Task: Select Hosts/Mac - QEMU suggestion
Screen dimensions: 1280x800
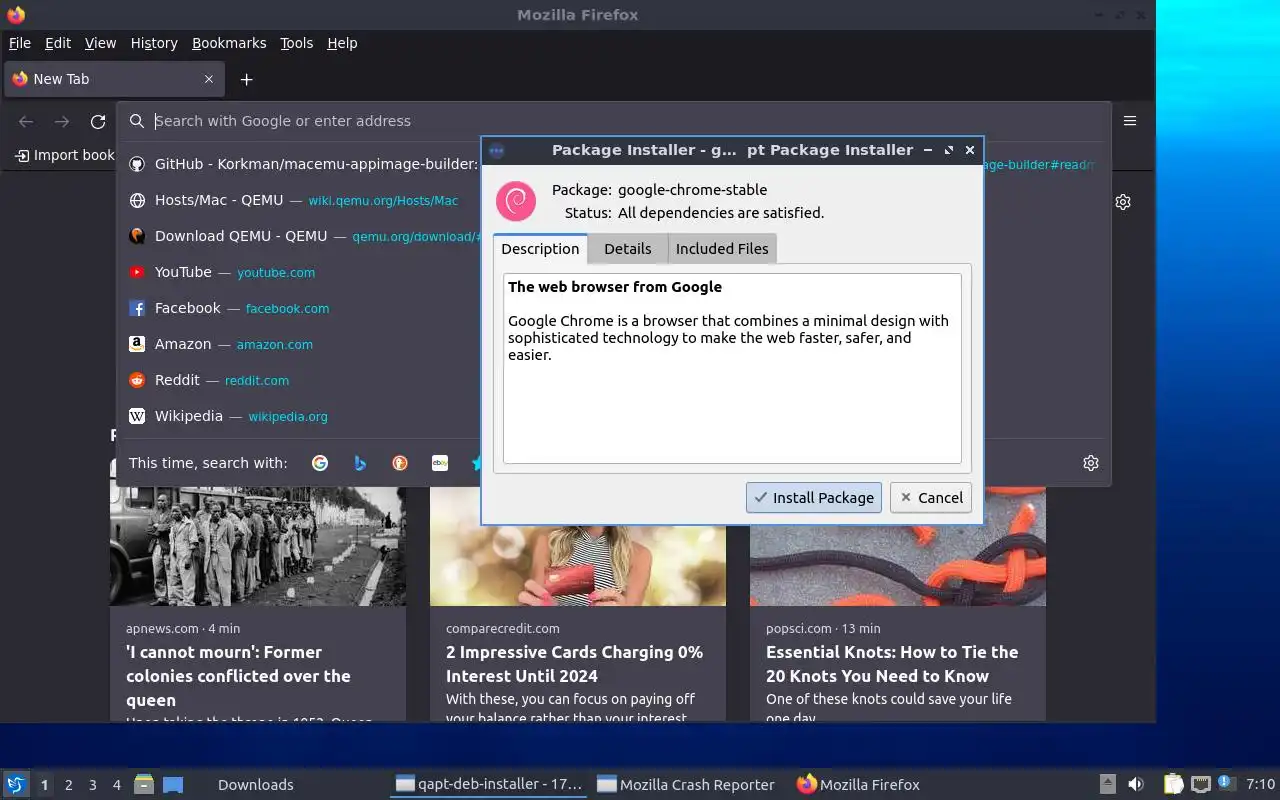Action: tap(302, 200)
